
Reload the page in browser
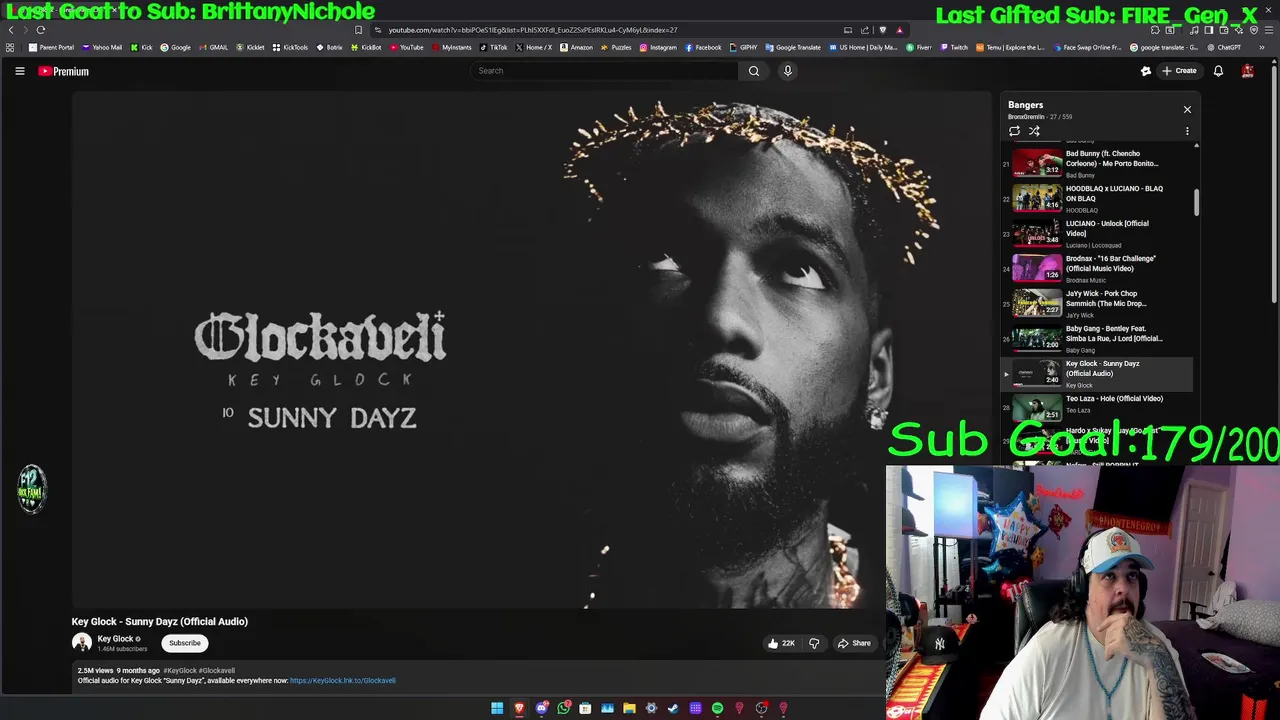click(x=41, y=30)
